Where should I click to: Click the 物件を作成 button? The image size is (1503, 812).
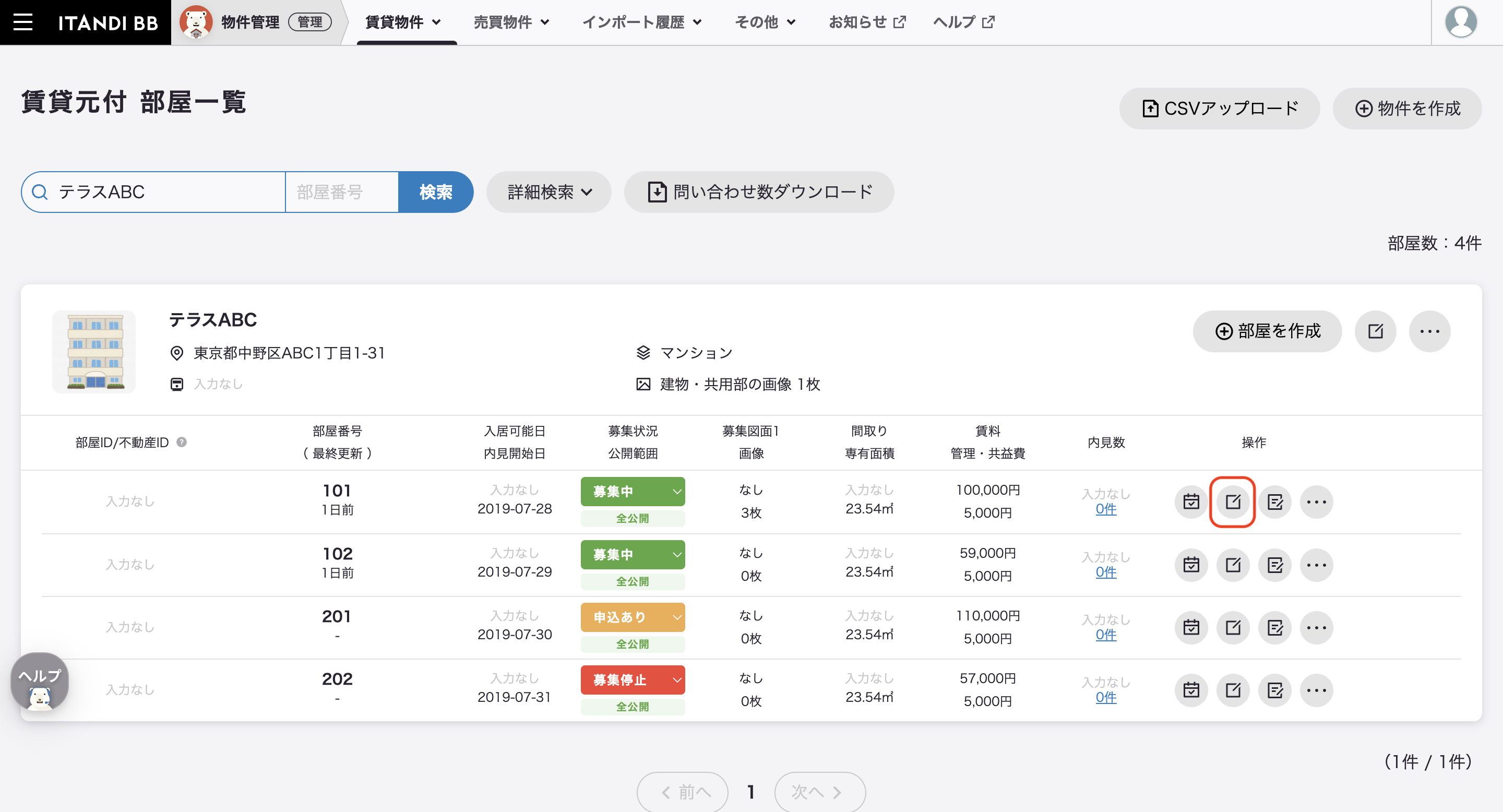pyautogui.click(x=1407, y=109)
